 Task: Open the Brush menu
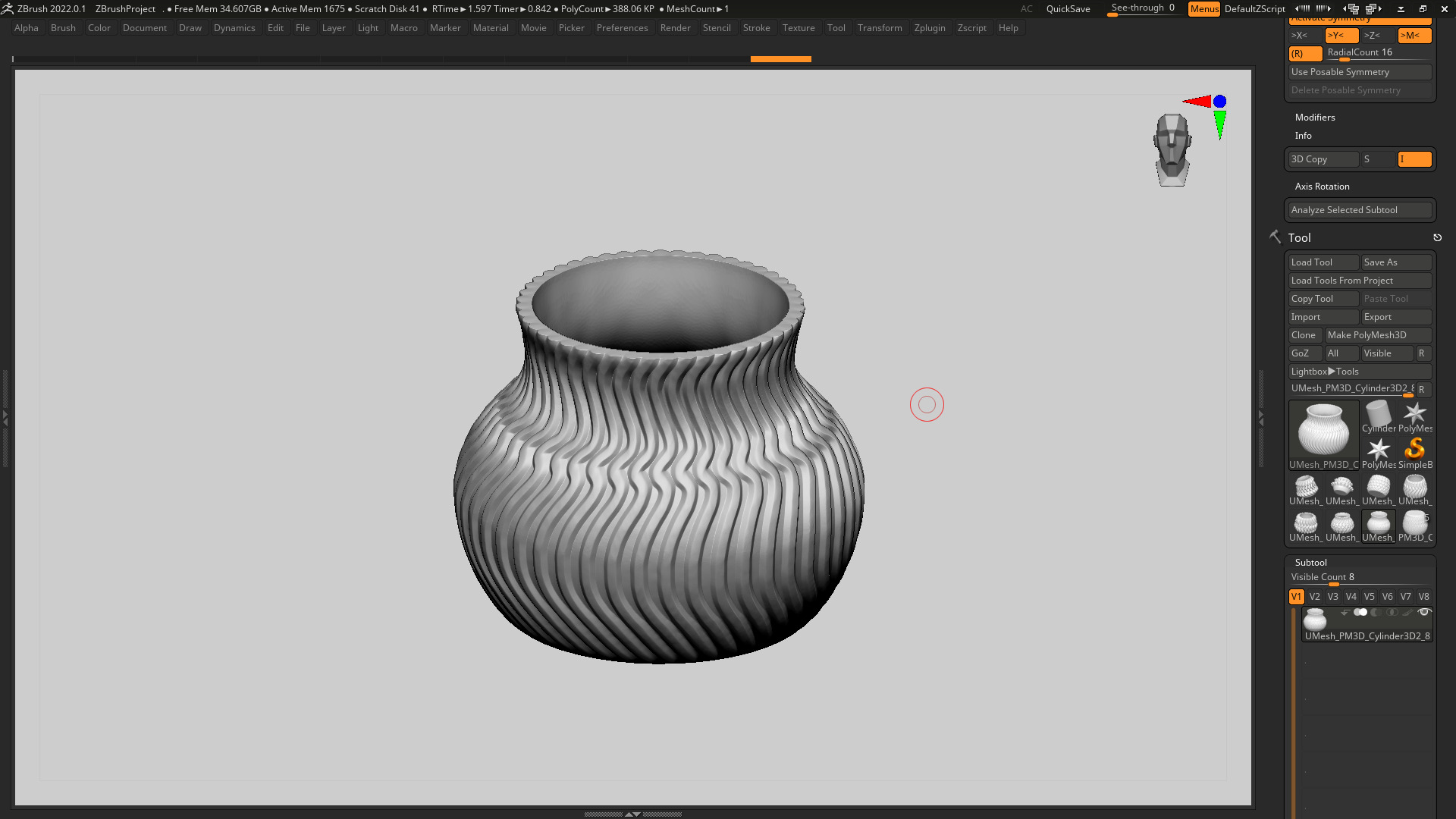(63, 28)
